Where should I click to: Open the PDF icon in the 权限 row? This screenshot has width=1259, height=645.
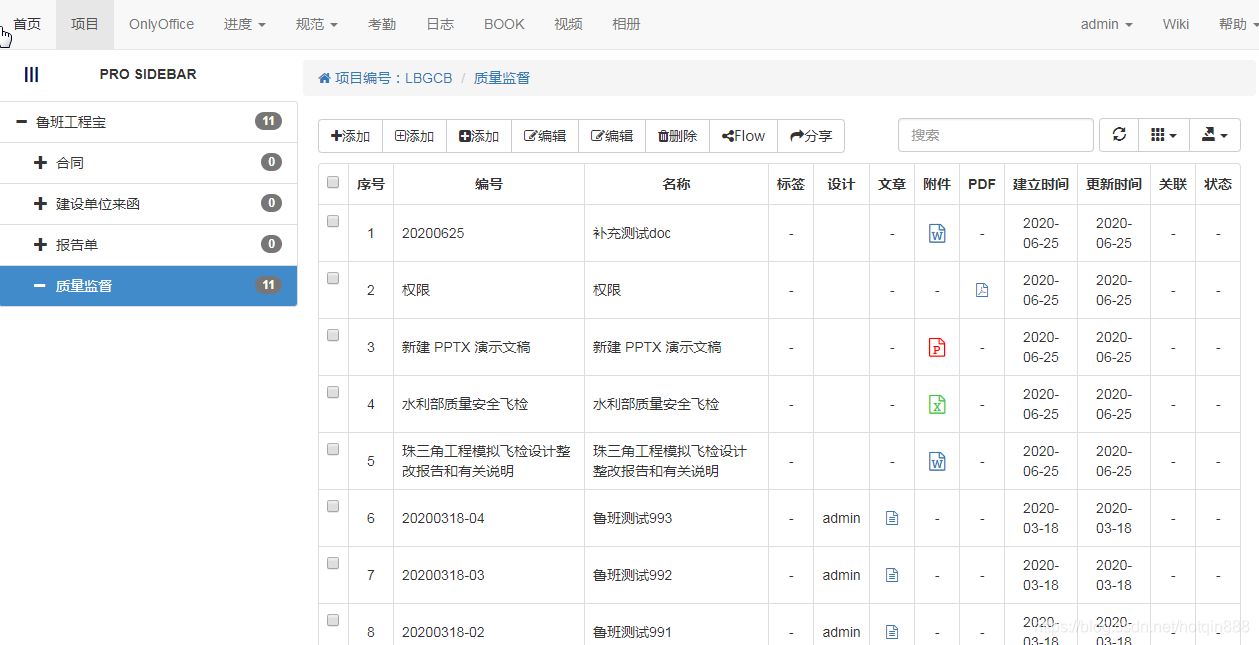click(x=982, y=290)
